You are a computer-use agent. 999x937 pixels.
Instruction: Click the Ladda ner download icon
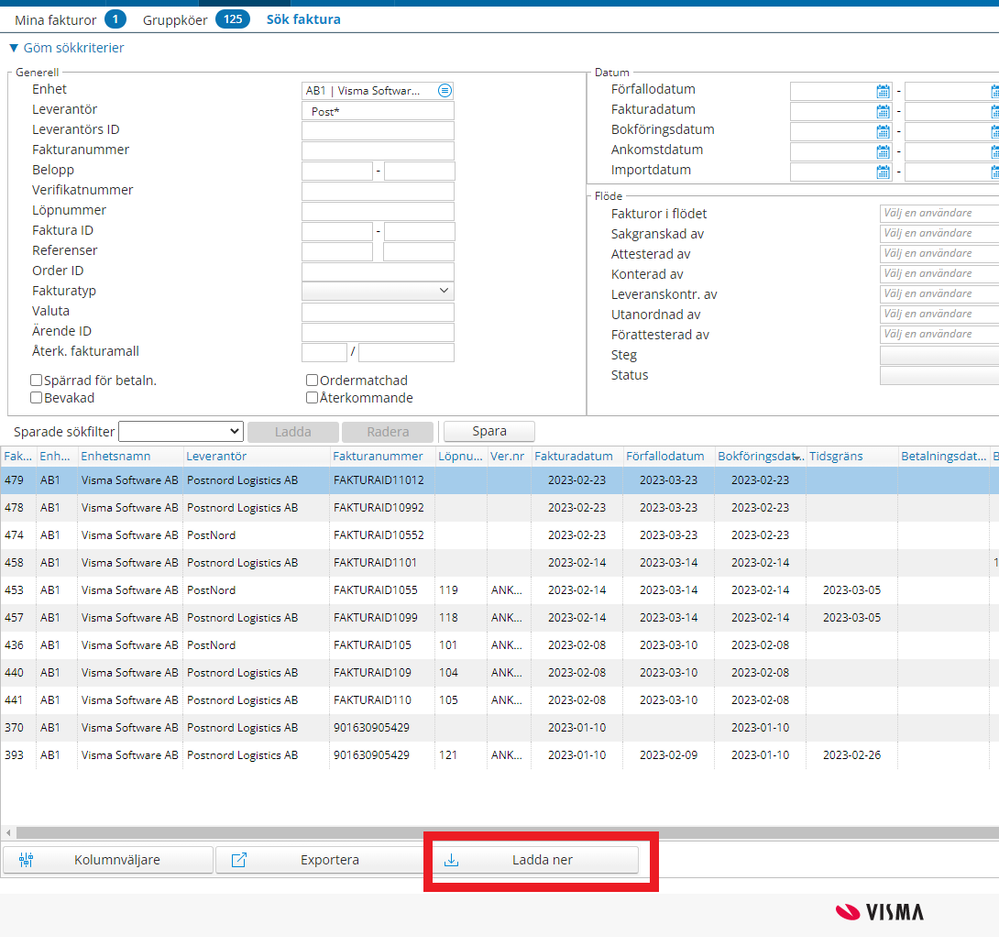[451, 860]
